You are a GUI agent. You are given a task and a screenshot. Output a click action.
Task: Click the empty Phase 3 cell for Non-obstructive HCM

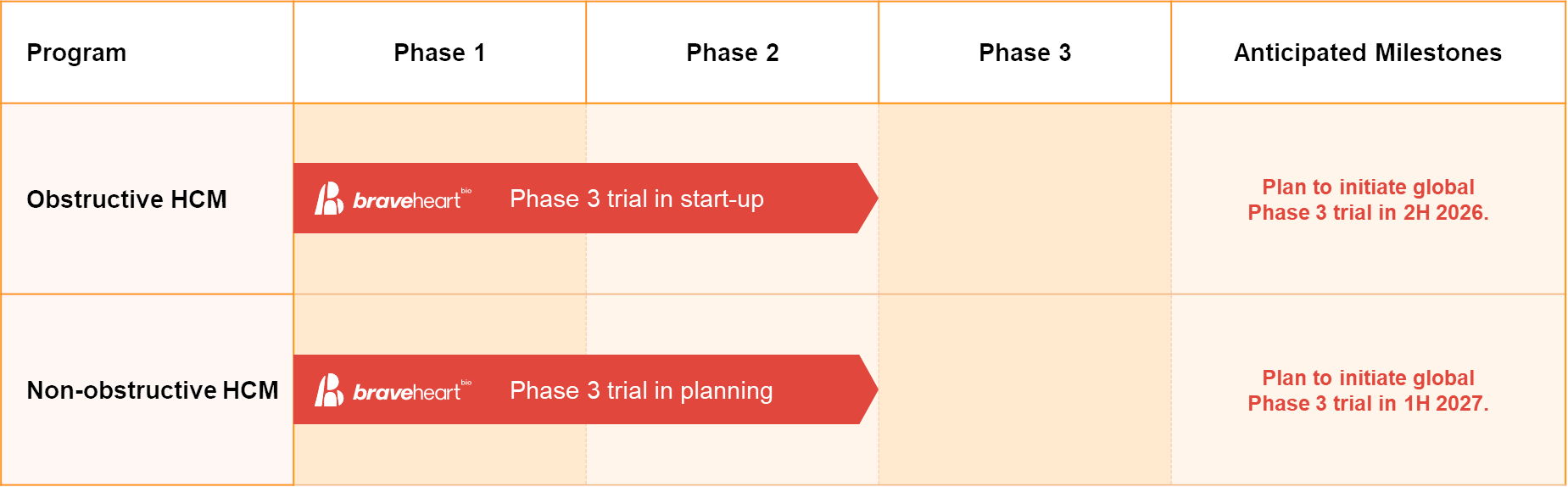[1024, 389]
